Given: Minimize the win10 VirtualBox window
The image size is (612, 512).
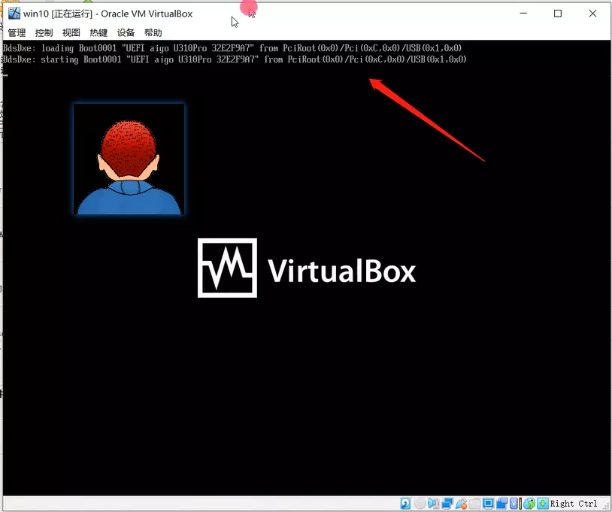Looking at the screenshot, I should click(x=523, y=14).
